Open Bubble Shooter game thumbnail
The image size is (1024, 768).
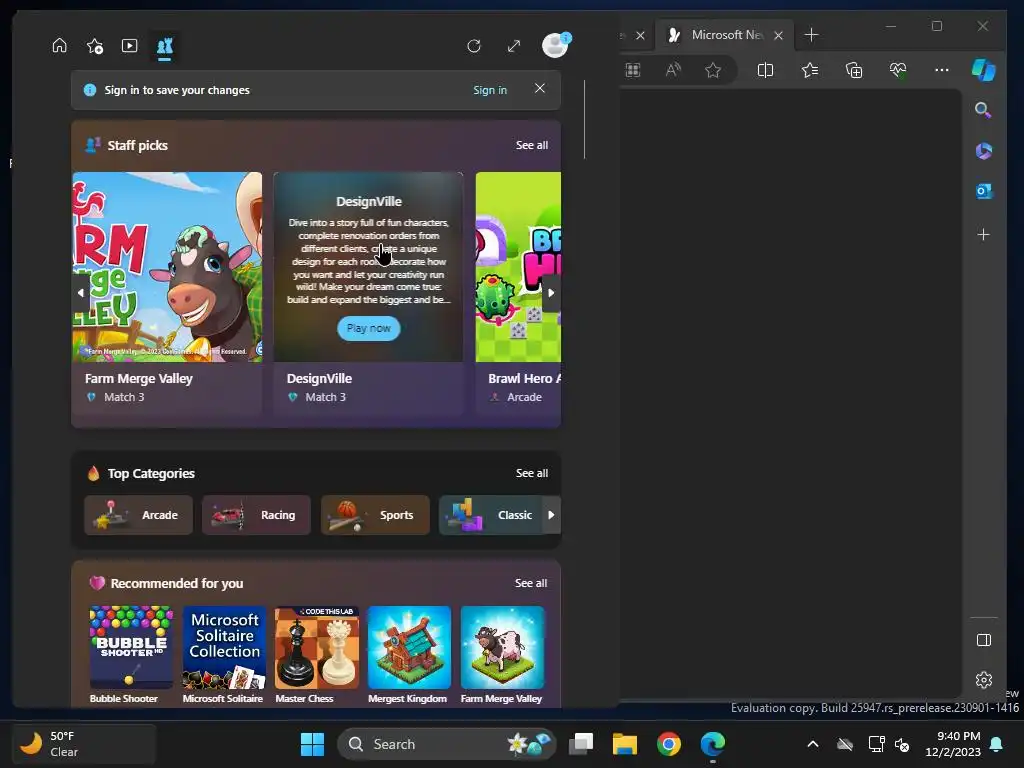pyautogui.click(x=131, y=647)
